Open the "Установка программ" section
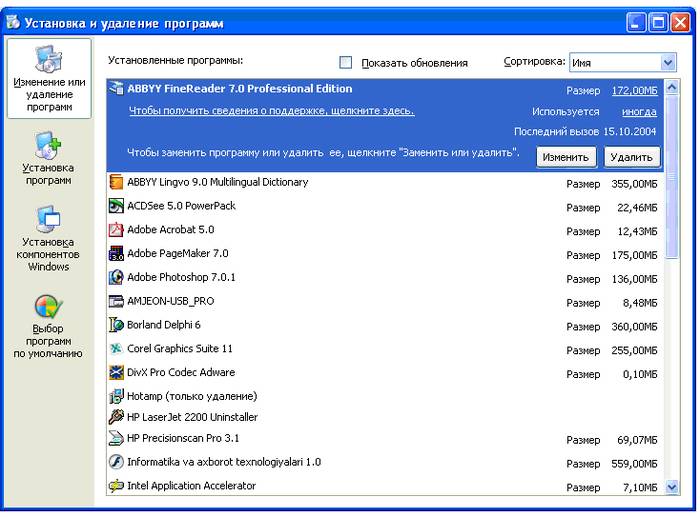 click(x=48, y=160)
